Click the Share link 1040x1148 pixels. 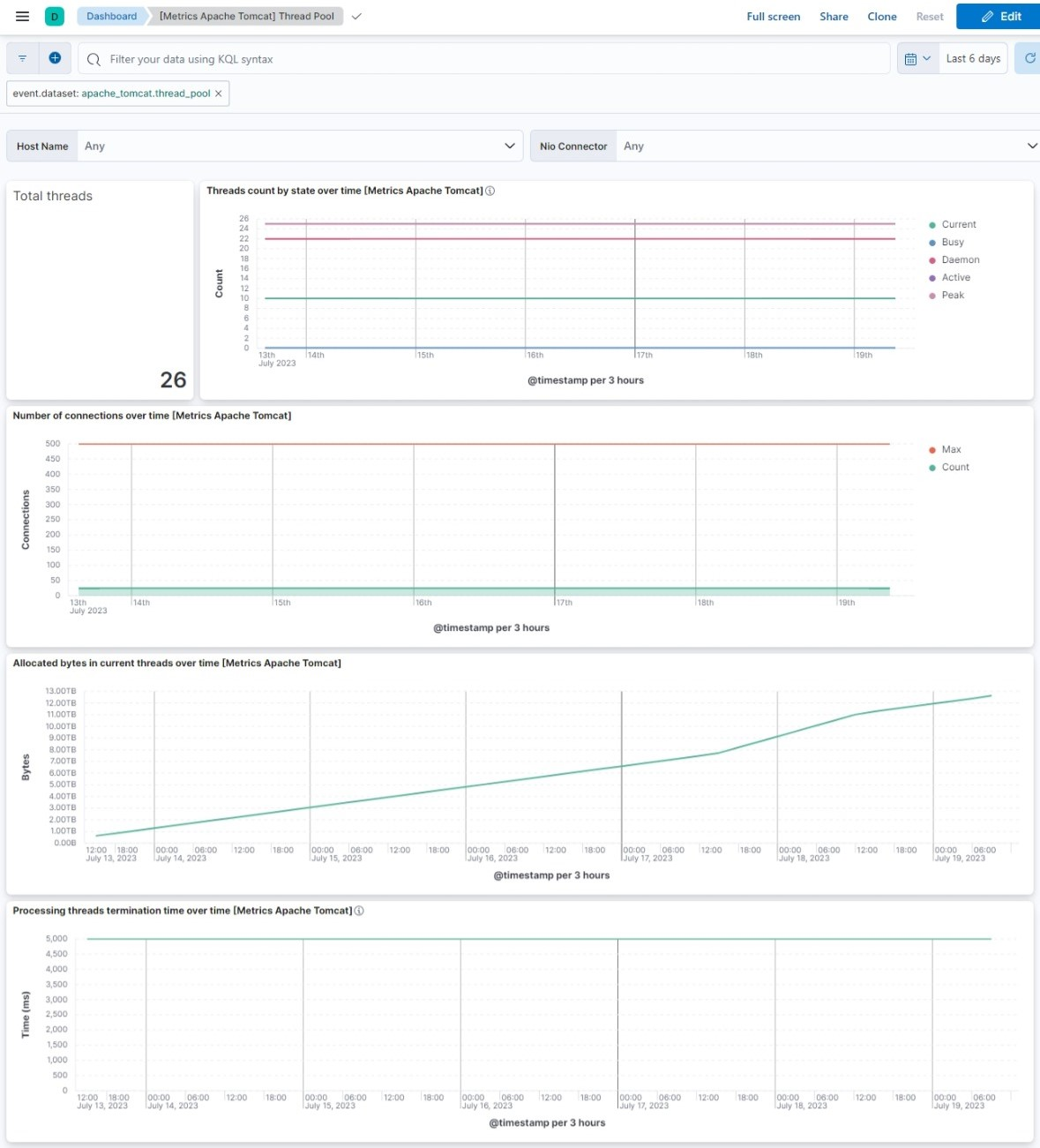tap(834, 16)
